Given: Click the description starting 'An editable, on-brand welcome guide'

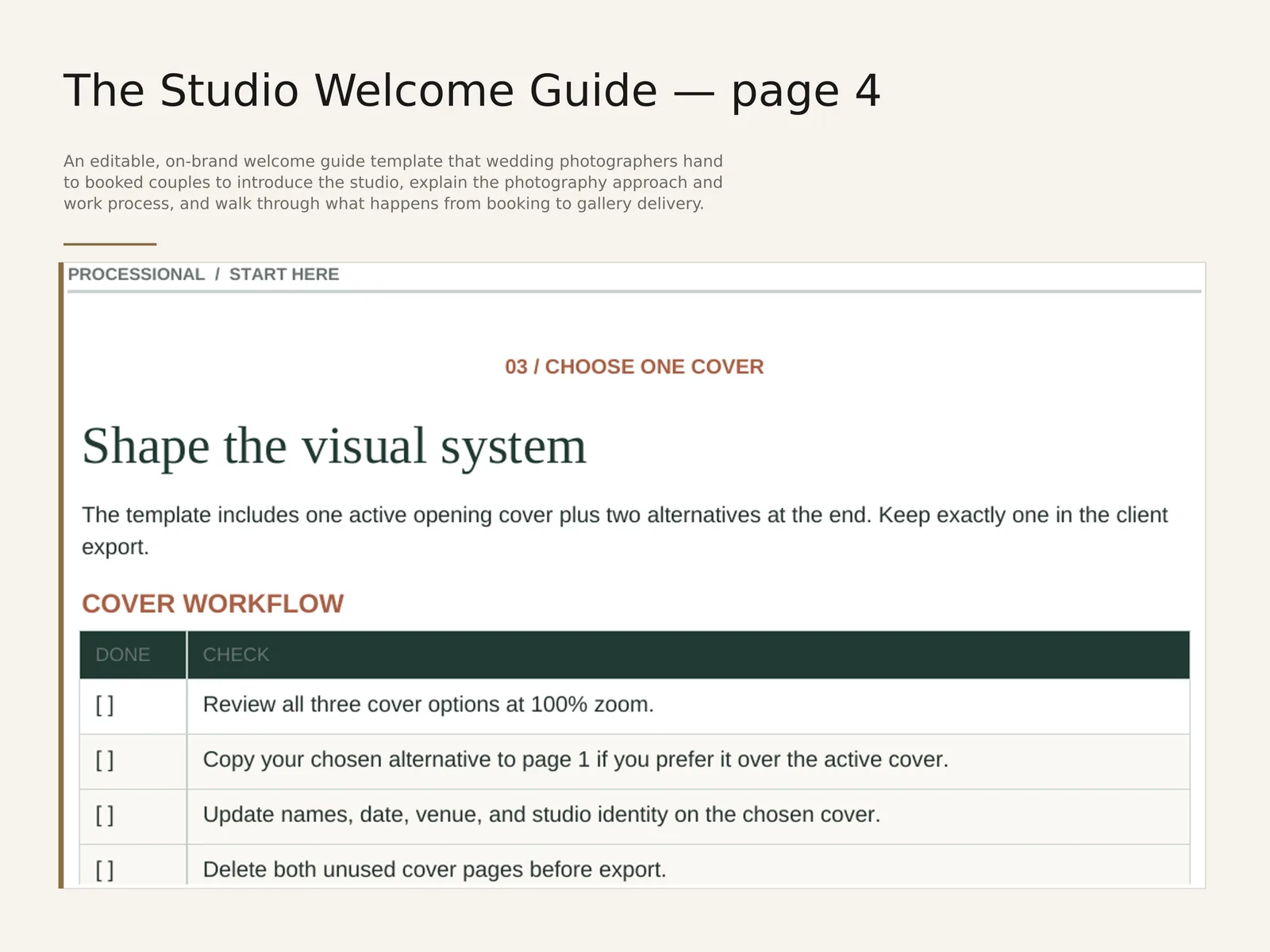Looking at the screenshot, I should [x=393, y=182].
